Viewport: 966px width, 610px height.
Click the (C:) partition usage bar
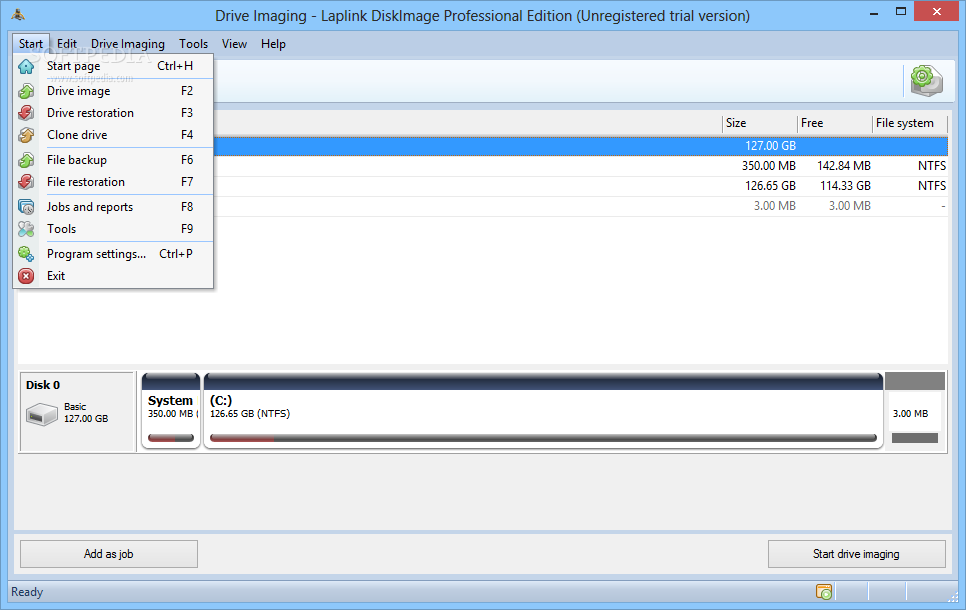543,438
